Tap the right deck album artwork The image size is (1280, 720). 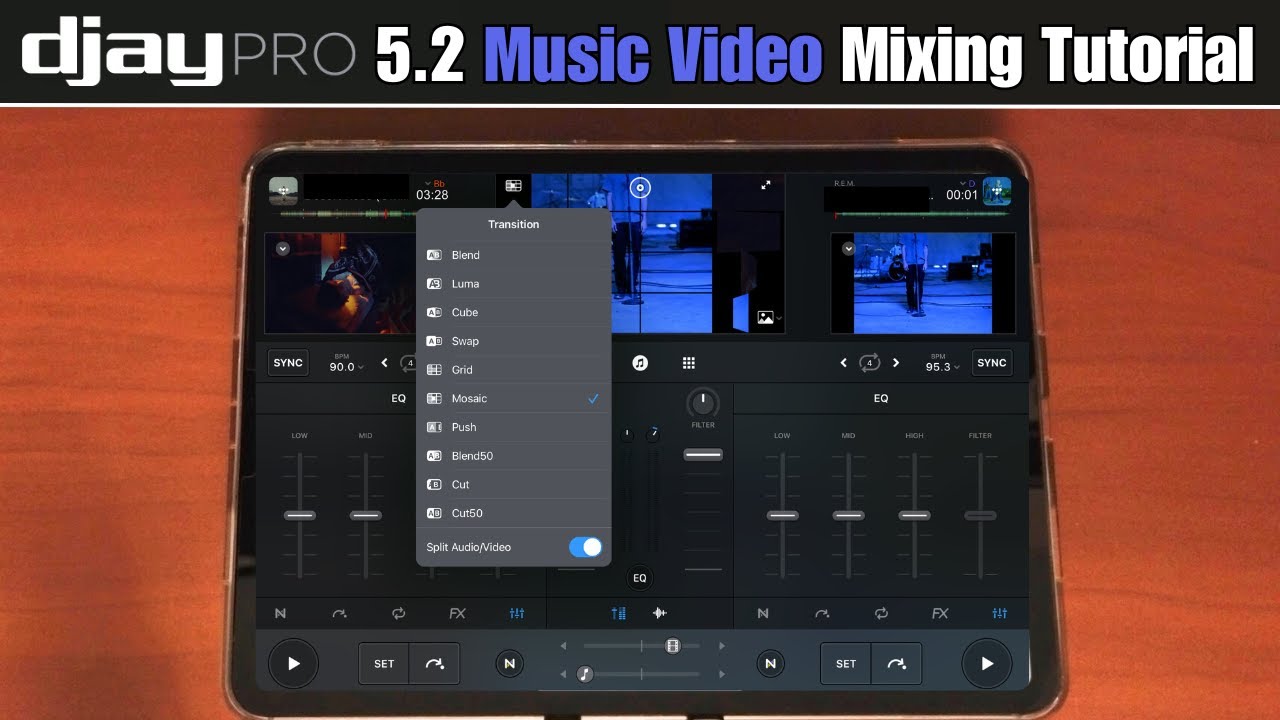(997, 191)
